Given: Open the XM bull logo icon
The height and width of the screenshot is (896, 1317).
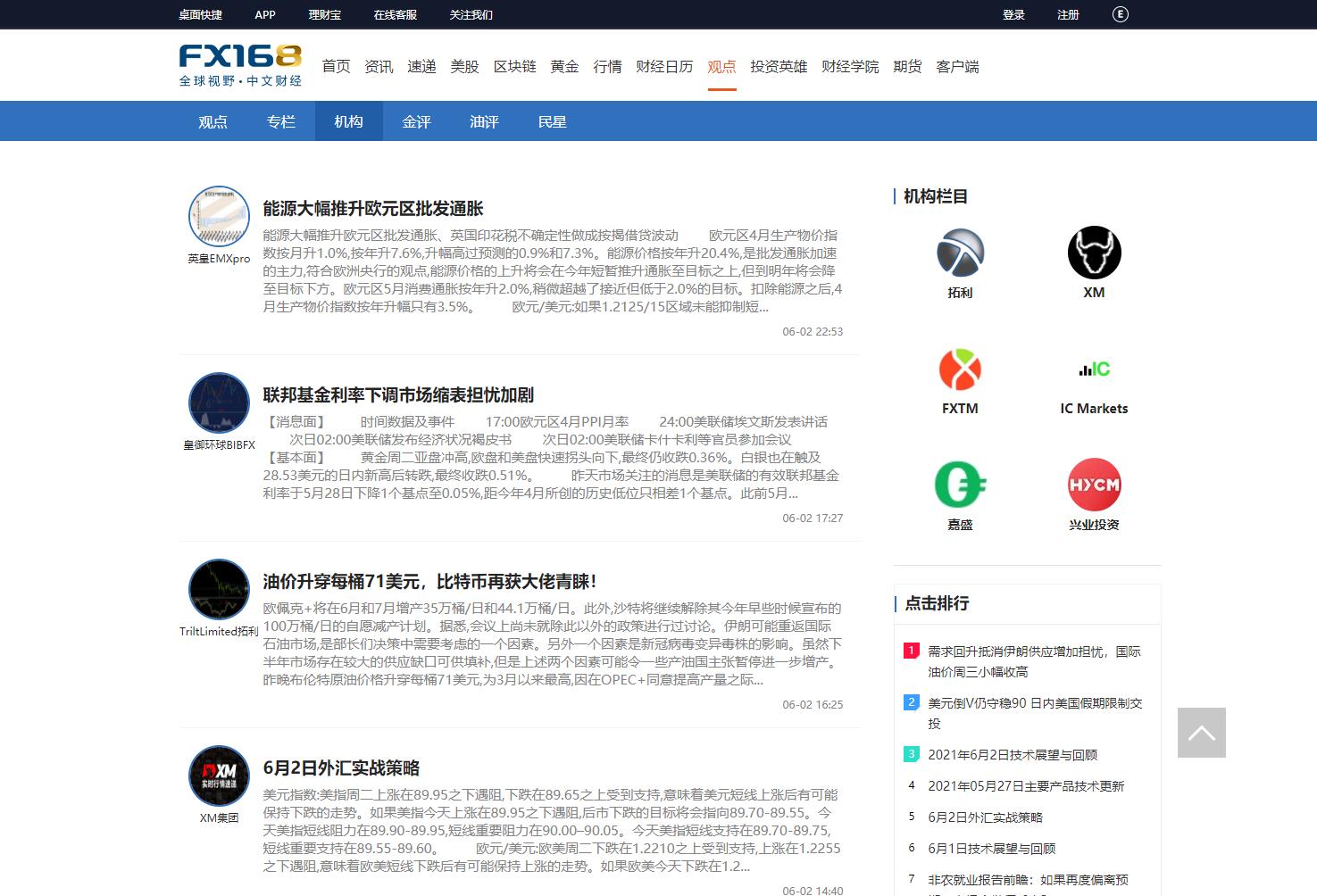Looking at the screenshot, I should (x=1094, y=253).
